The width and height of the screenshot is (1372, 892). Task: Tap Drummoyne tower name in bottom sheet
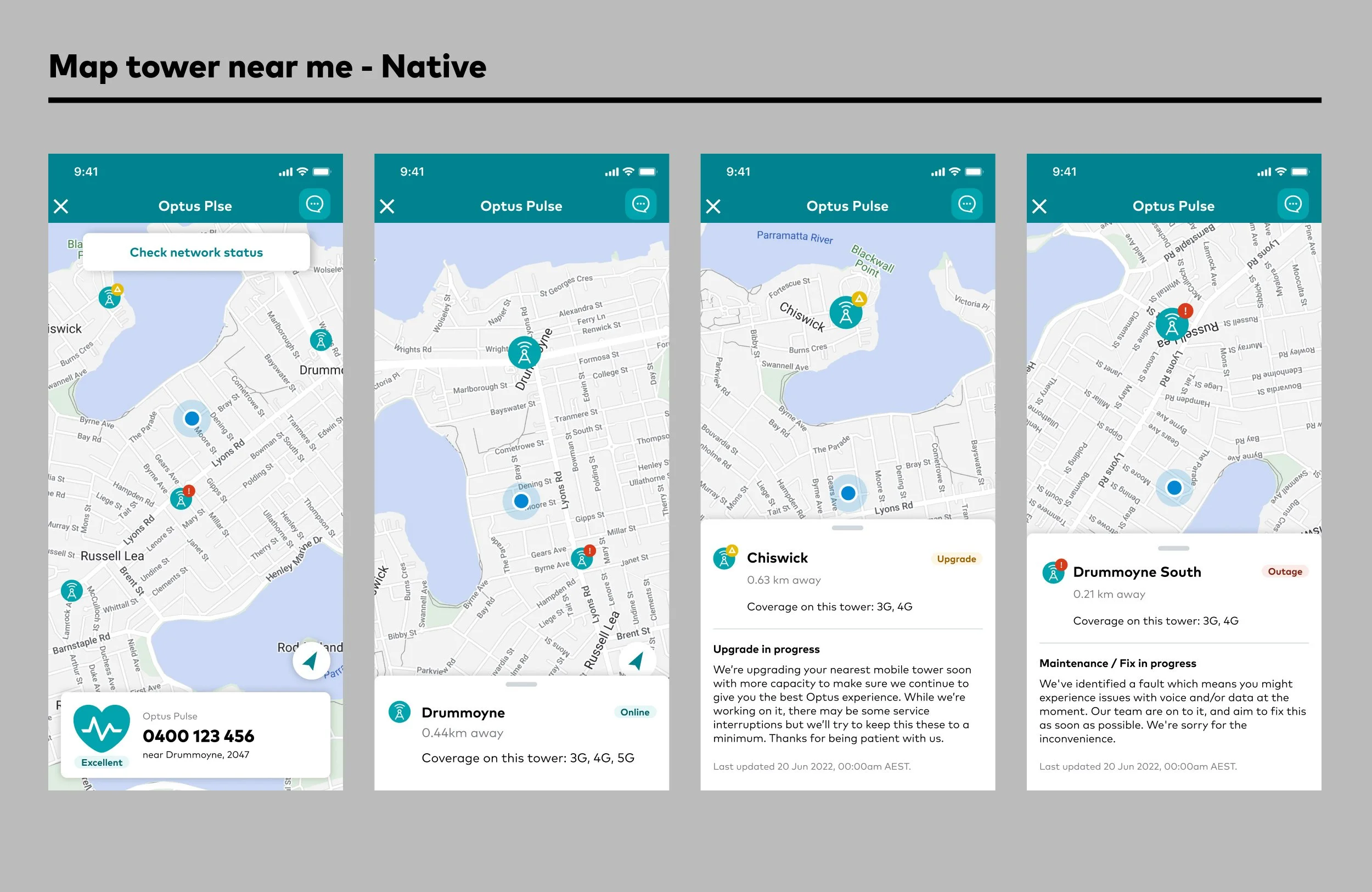click(x=464, y=713)
